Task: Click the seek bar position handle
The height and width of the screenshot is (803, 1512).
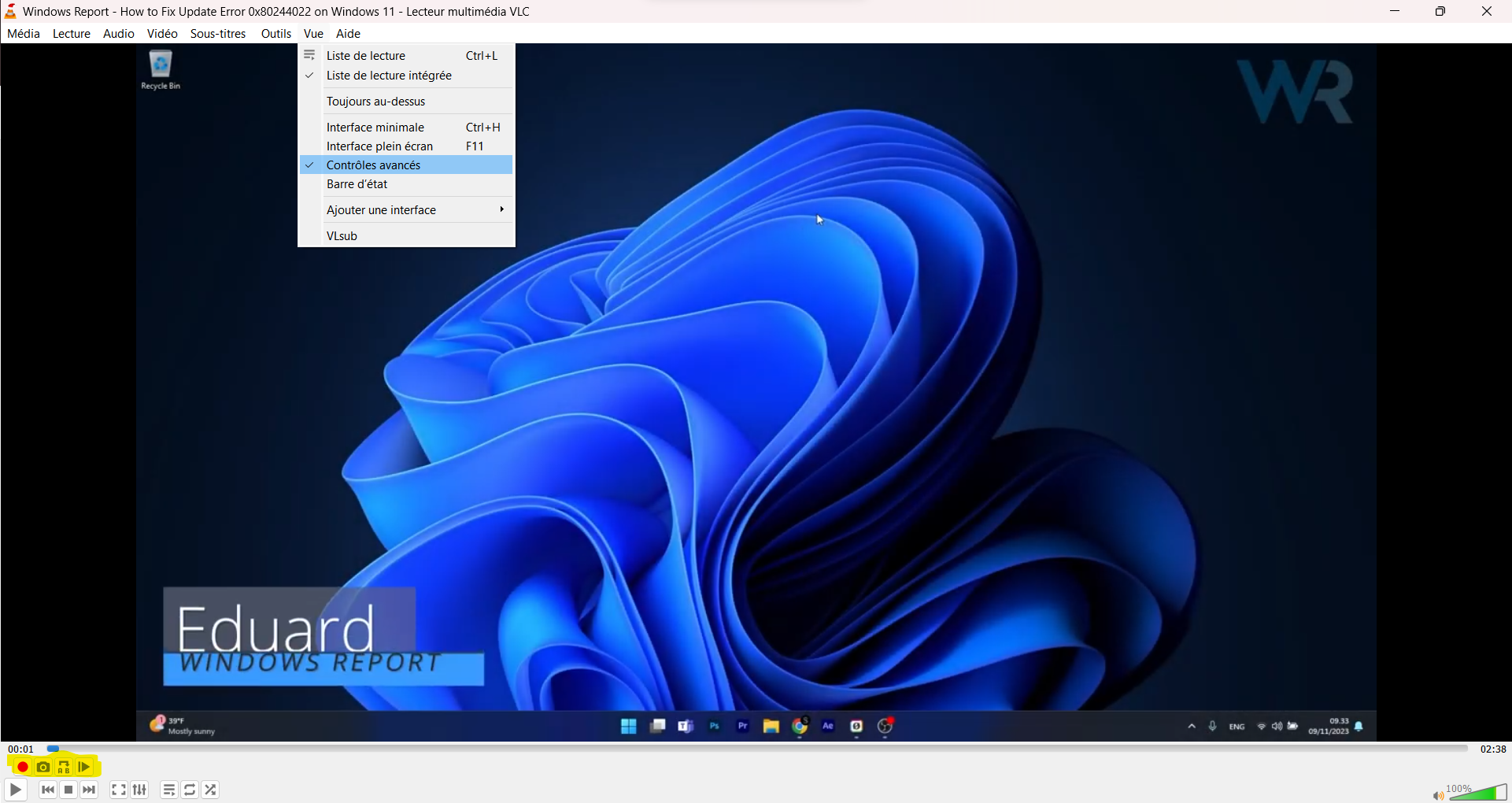Action: [53, 749]
